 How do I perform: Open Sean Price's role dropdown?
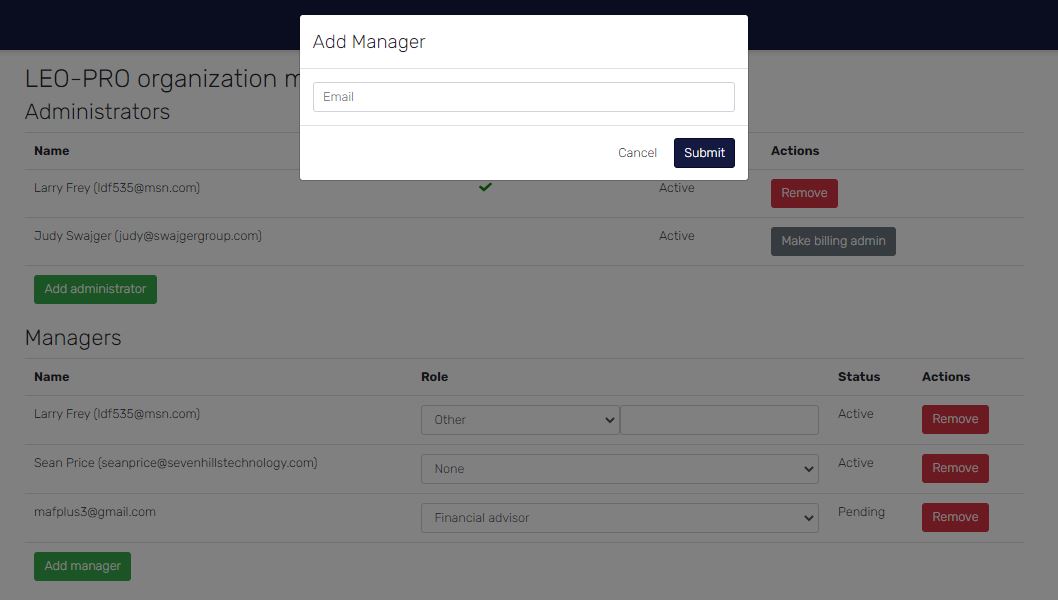(x=620, y=468)
